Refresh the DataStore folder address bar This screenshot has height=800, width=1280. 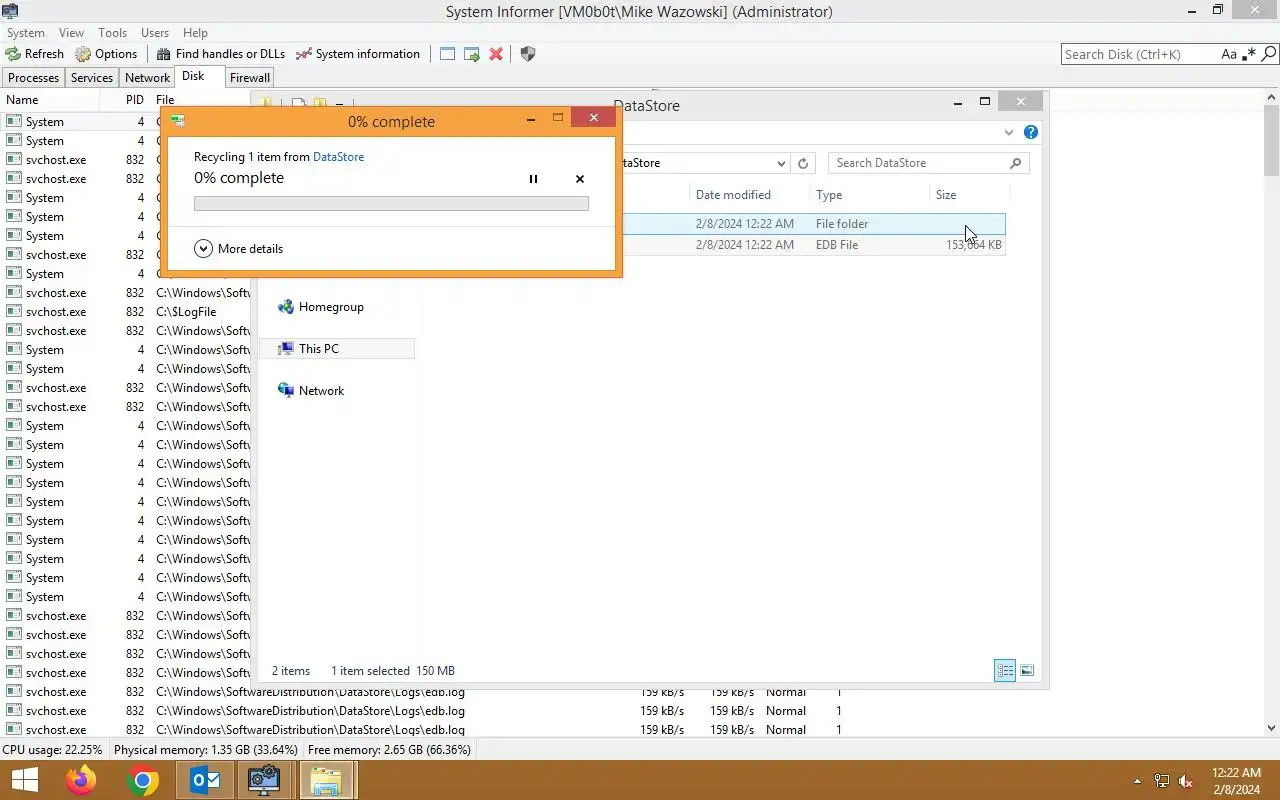(802, 163)
